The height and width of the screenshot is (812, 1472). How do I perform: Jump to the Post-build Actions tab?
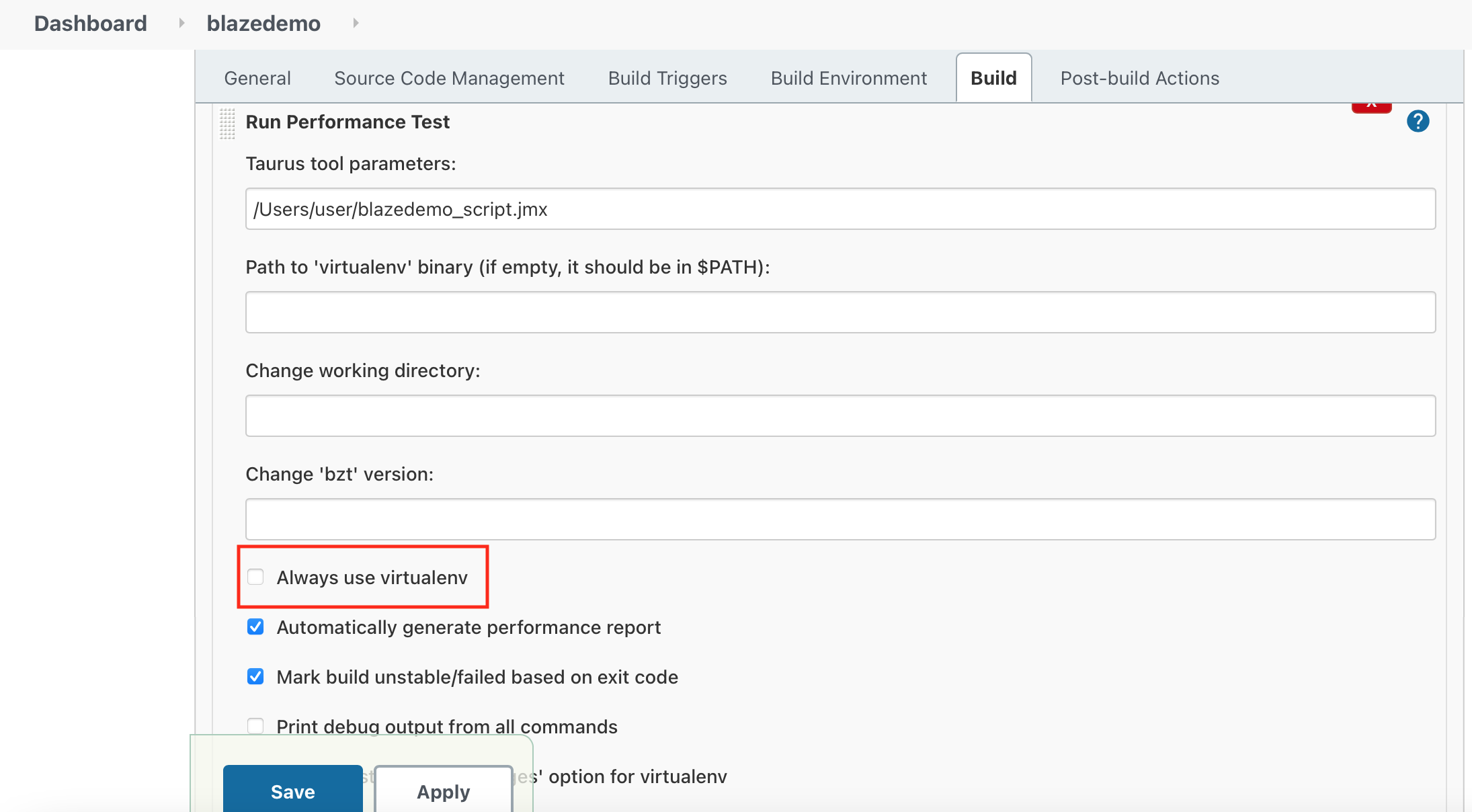pyautogui.click(x=1139, y=79)
